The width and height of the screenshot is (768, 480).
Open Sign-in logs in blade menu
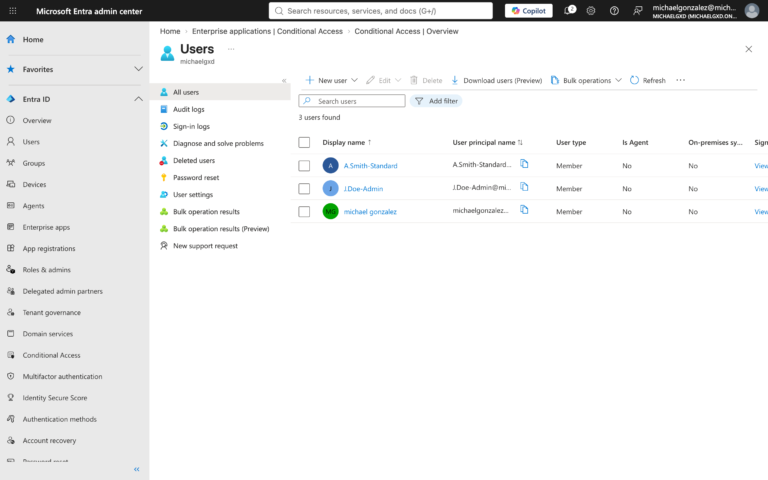pyautogui.click(x=191, y=126)
